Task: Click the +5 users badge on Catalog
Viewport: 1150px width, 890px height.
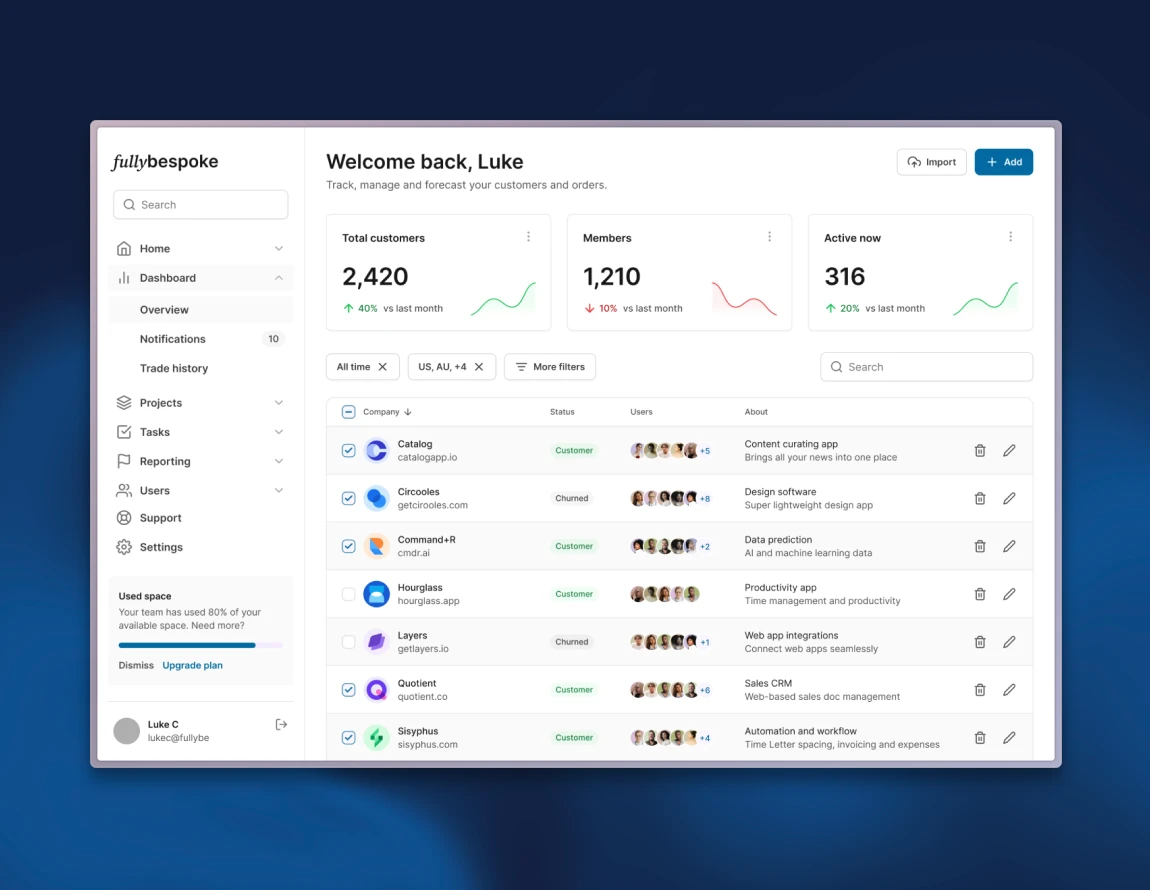Action: click(705, 451)
